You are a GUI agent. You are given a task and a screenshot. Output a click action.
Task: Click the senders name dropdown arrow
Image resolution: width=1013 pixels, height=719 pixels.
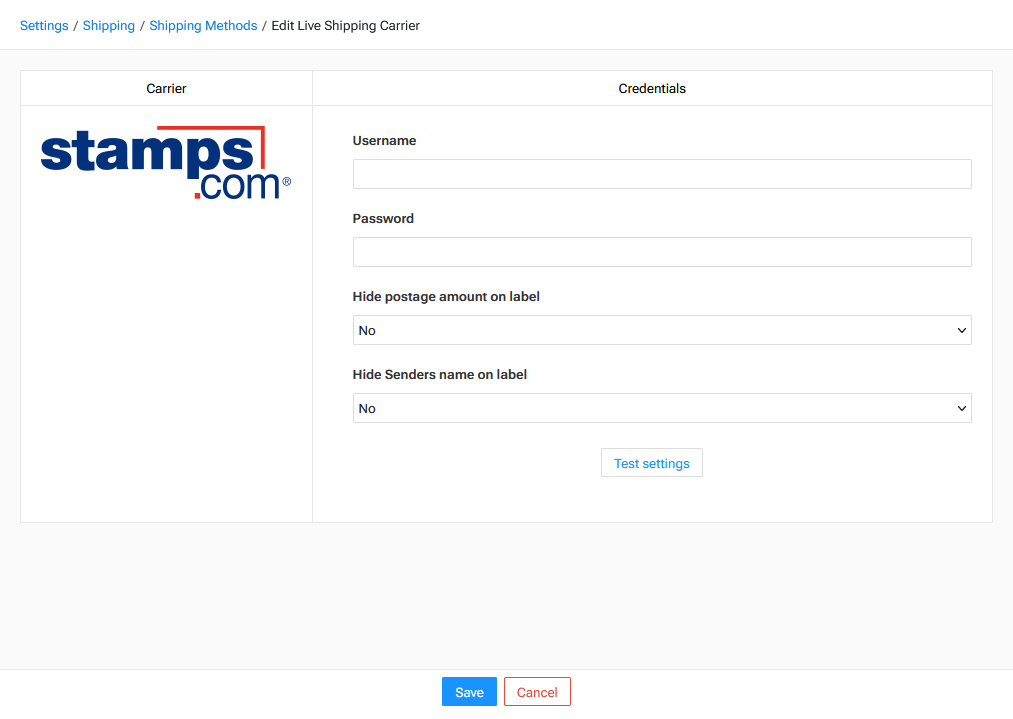(961, 408)
